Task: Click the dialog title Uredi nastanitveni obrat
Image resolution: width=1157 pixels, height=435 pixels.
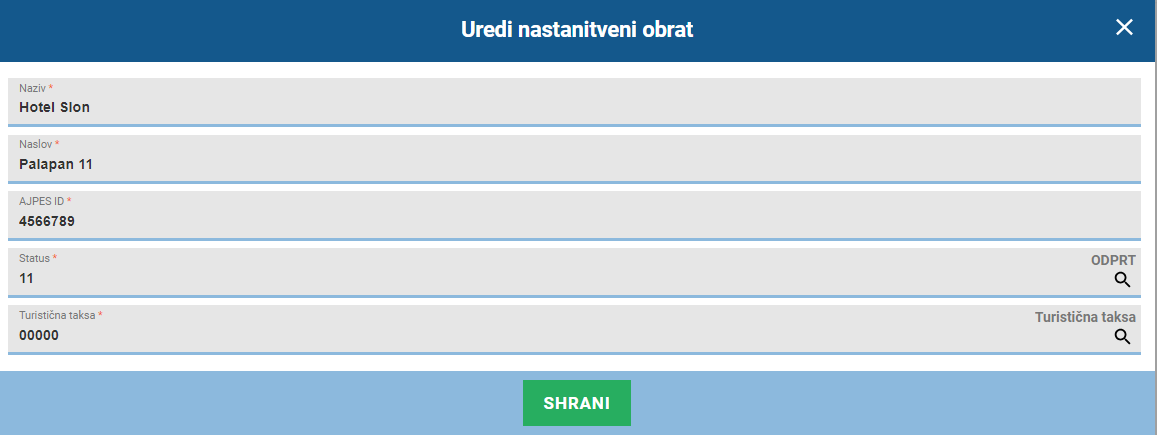Action: (x=577, y=29)
